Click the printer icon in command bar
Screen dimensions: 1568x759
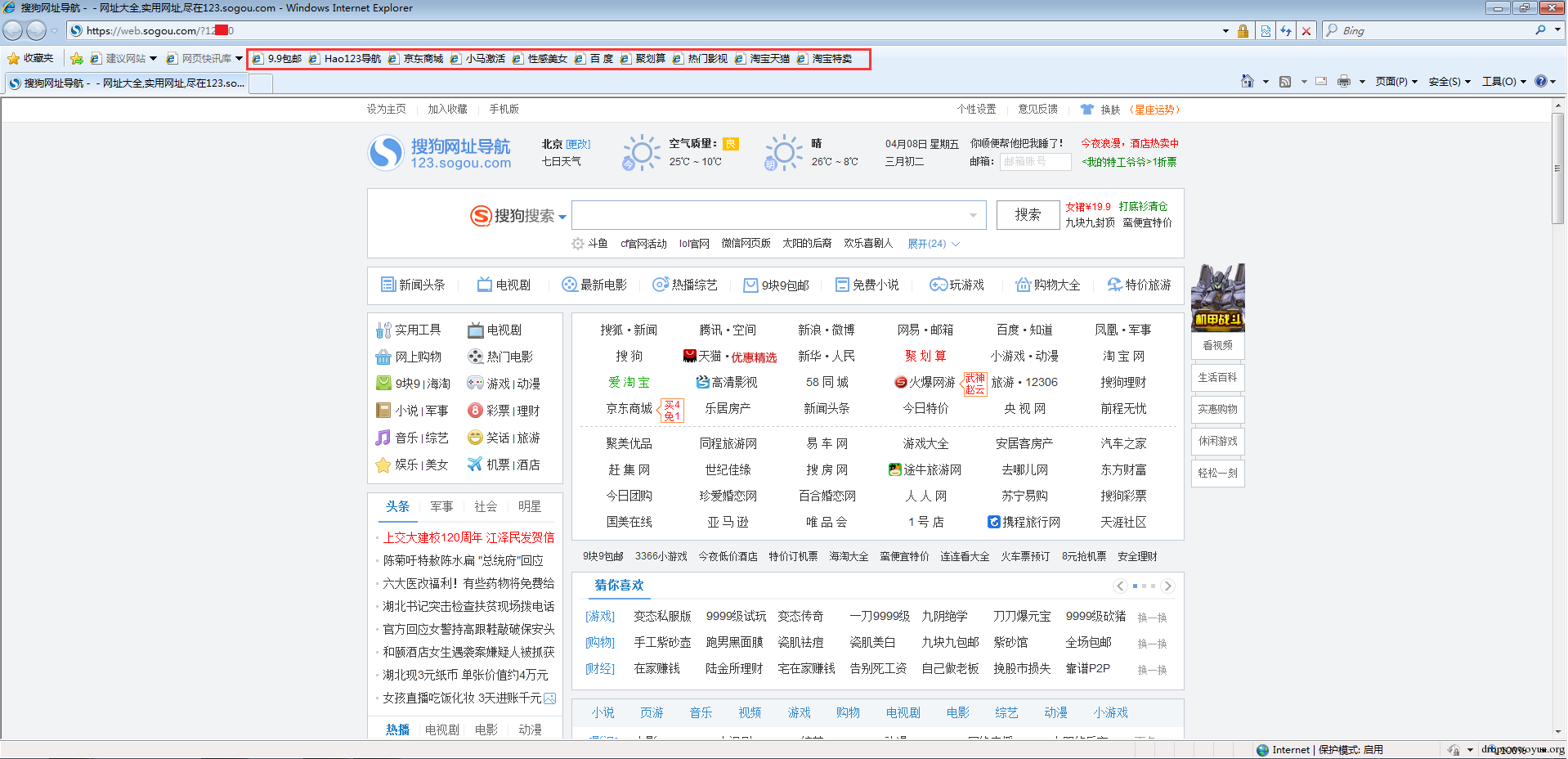click(x=1343, y=81)
